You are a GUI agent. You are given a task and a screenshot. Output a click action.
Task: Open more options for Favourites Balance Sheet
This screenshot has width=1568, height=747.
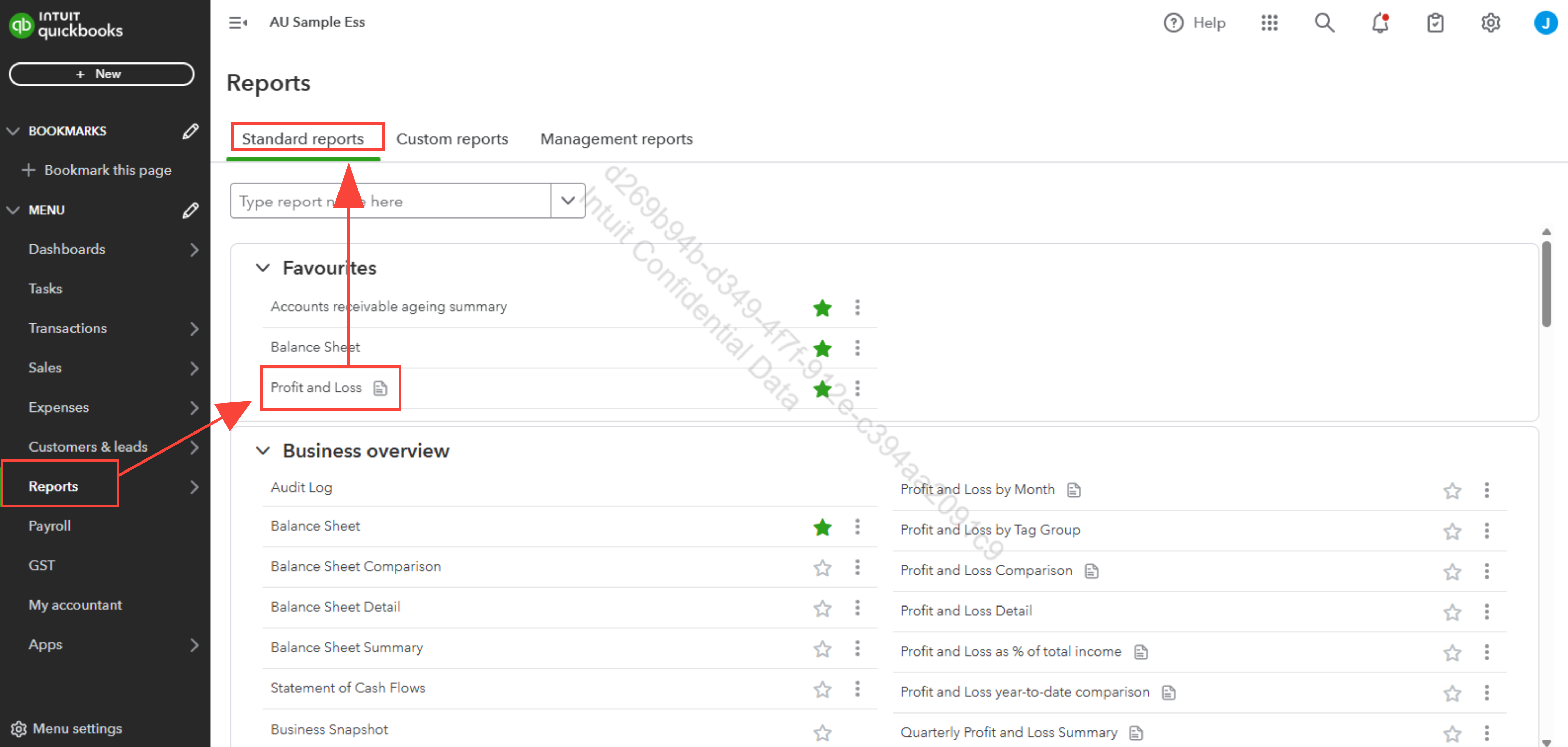pyautogui.click(x=857, y=348)
